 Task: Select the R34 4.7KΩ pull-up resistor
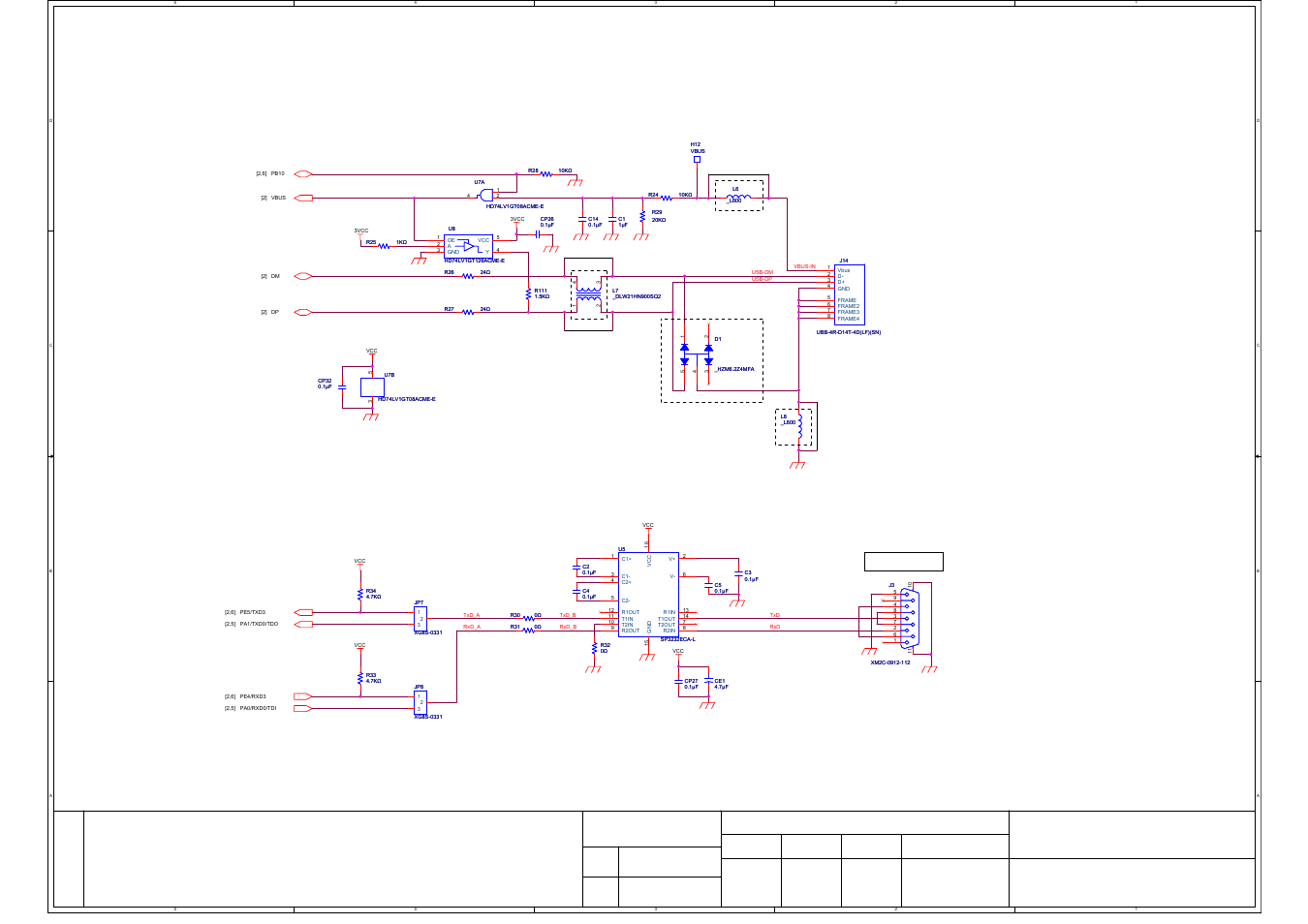click(360, 594)
